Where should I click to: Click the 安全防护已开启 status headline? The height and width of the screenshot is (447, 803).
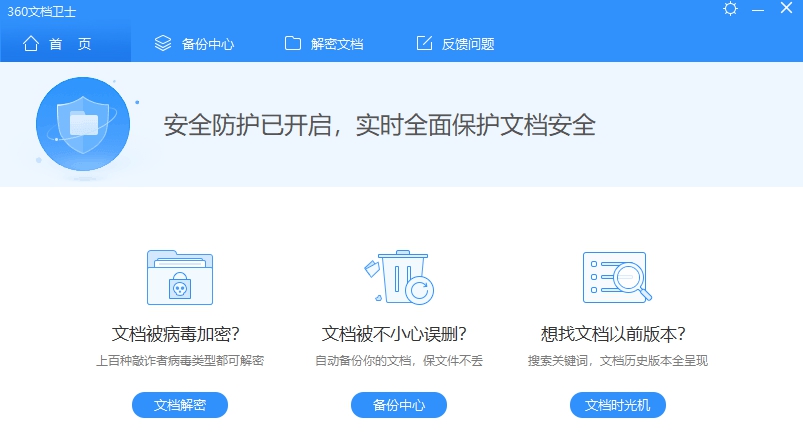coord(379,125)
